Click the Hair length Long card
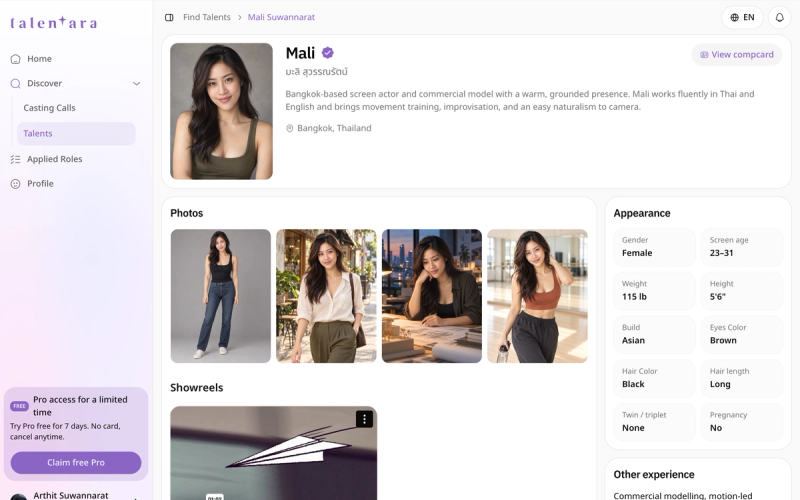 [742, 379]
